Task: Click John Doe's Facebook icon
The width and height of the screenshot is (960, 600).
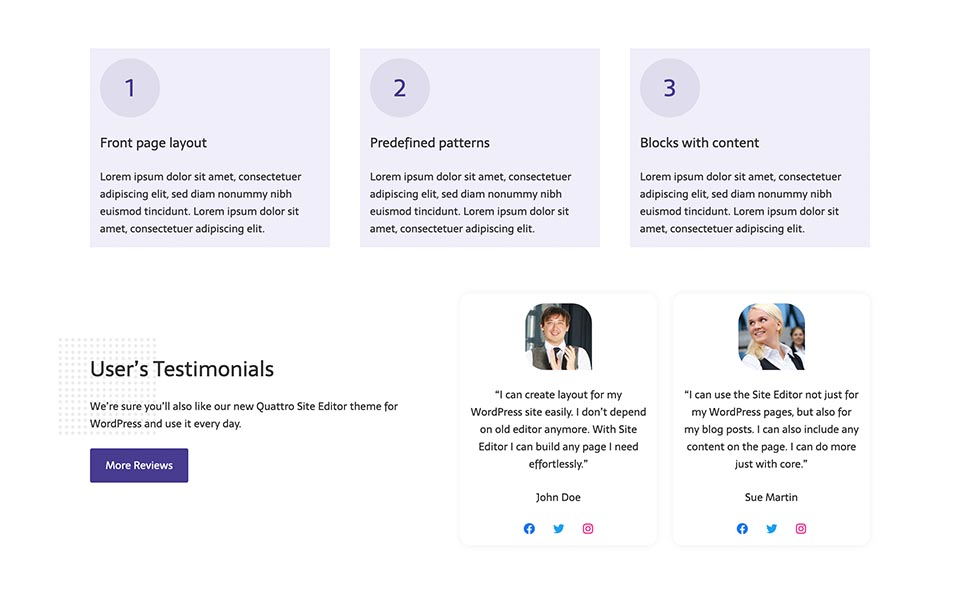Action: [529, 528]
